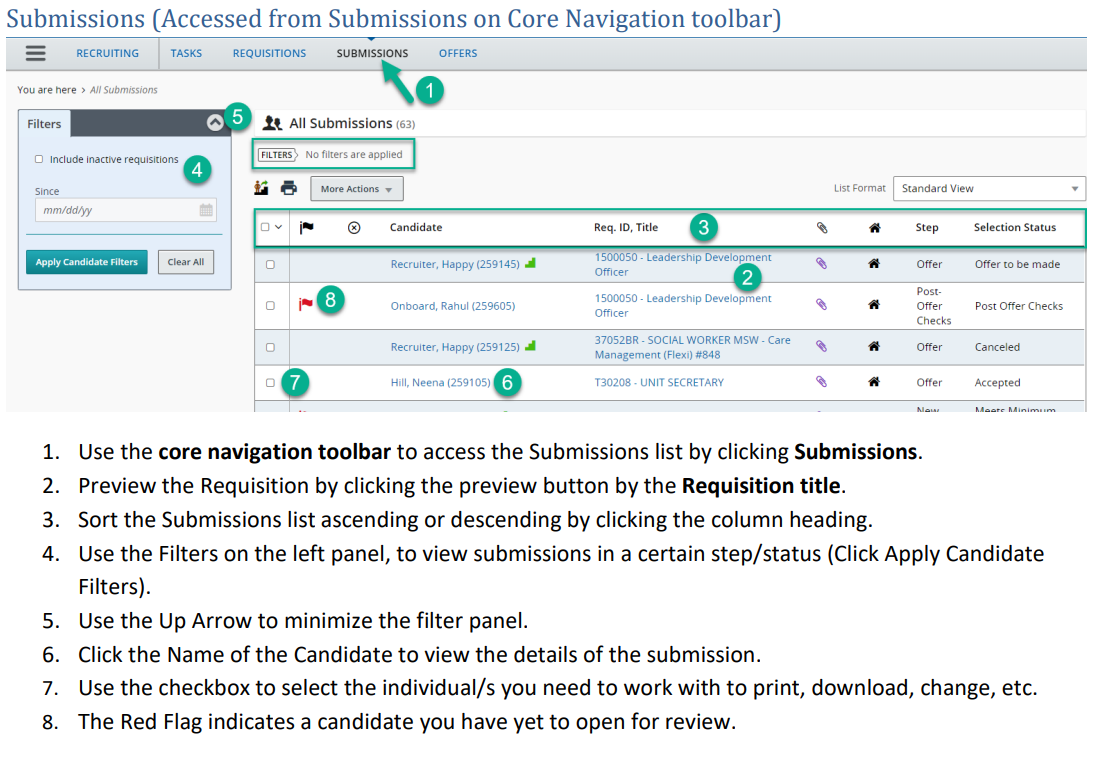Viewport: 1104px width, 757px height.
Task: Click red flag on Onboard, Rahul row
Action: click(306, 304)
